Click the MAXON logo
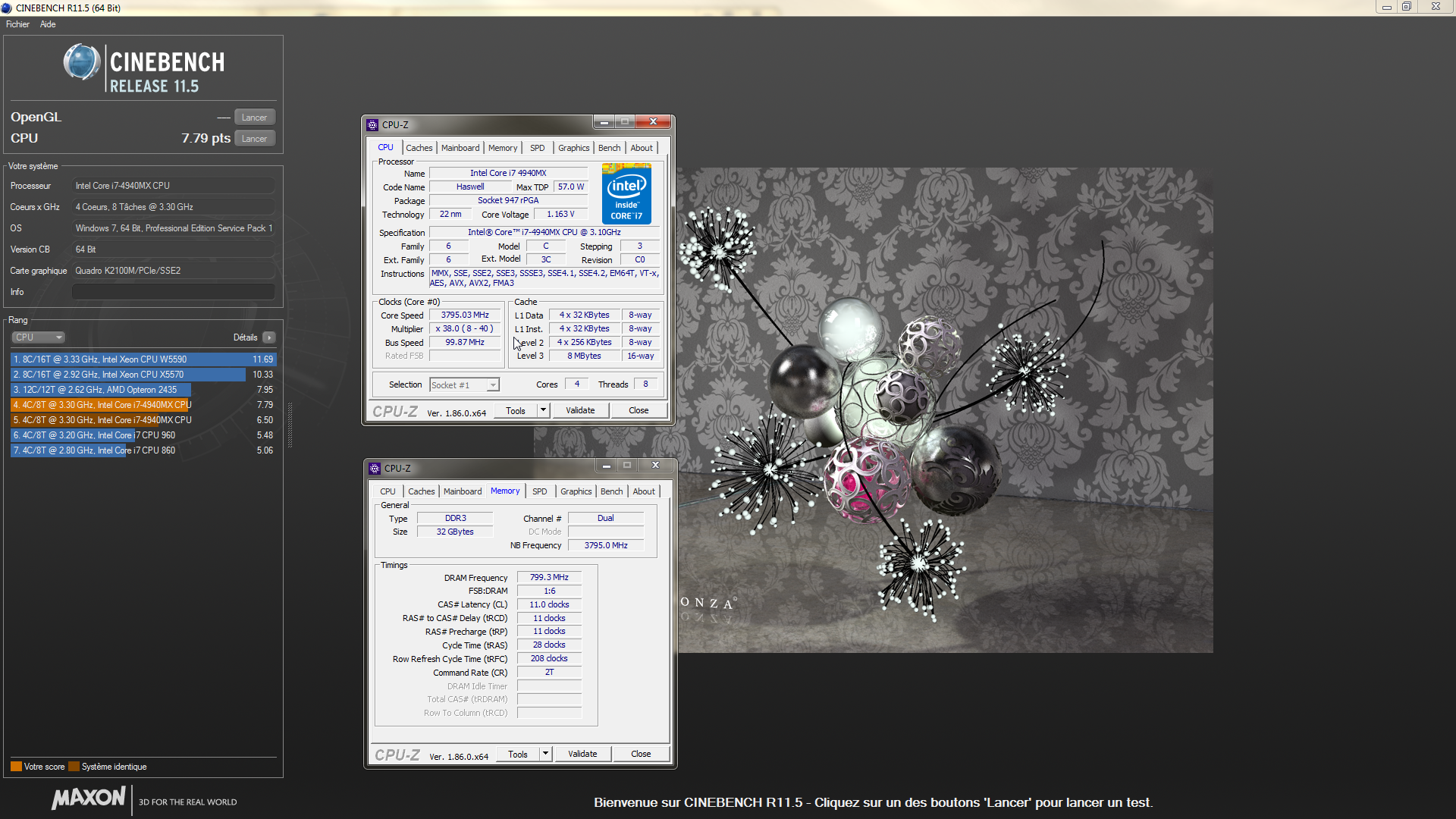 click(89, 798)
